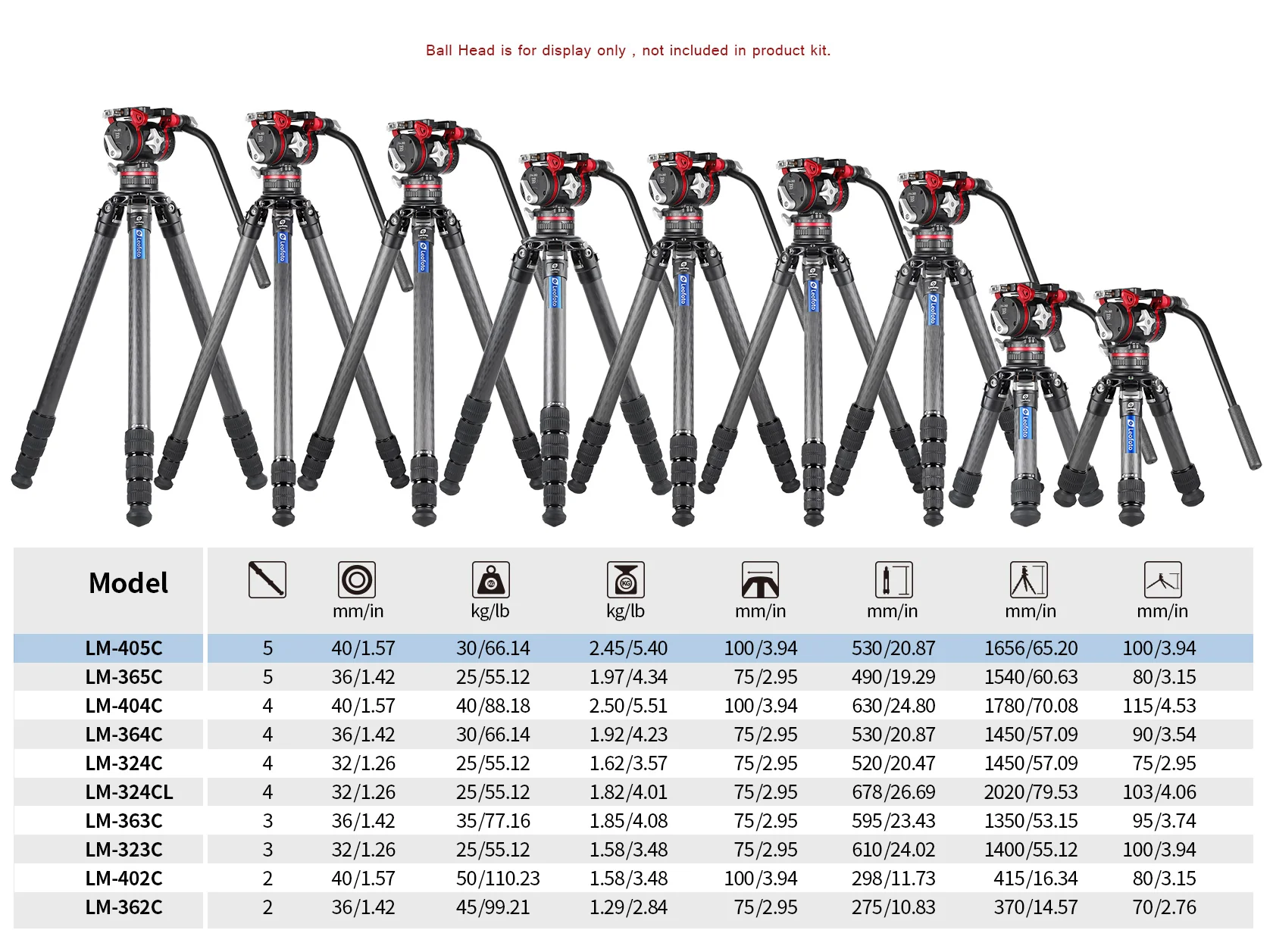Click 1350/53.15 max height value

point(1031,821)
